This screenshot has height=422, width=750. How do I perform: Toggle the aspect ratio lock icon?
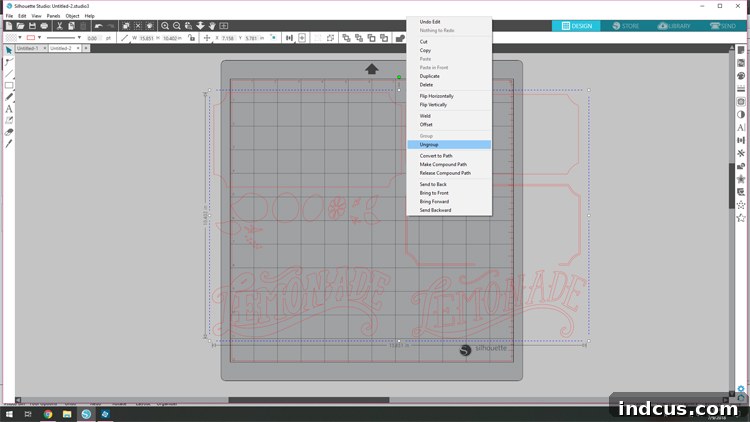tap(191, 38)
